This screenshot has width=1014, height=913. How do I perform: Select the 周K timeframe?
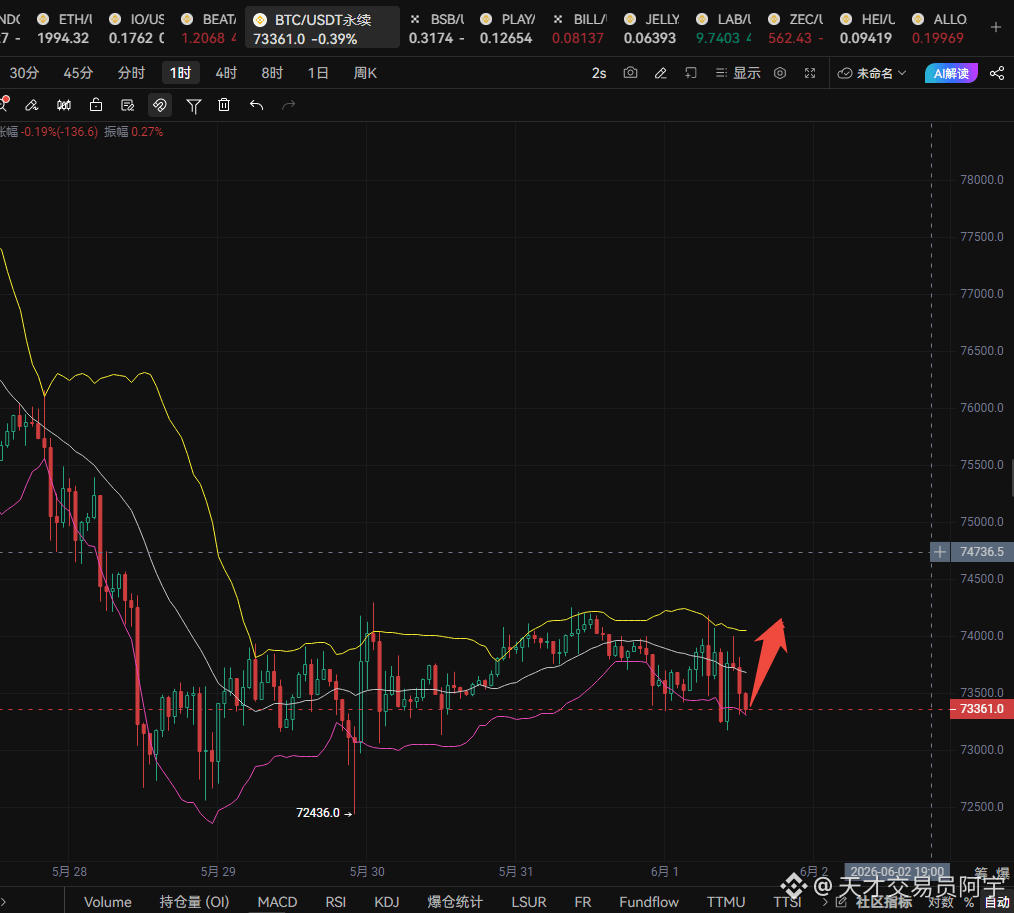tap(365, 73)
